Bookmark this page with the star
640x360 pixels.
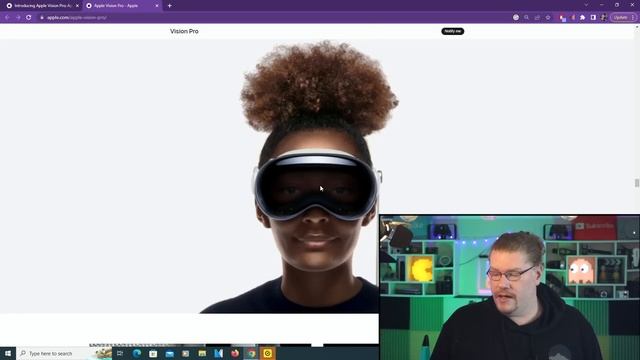click(548, 18)
